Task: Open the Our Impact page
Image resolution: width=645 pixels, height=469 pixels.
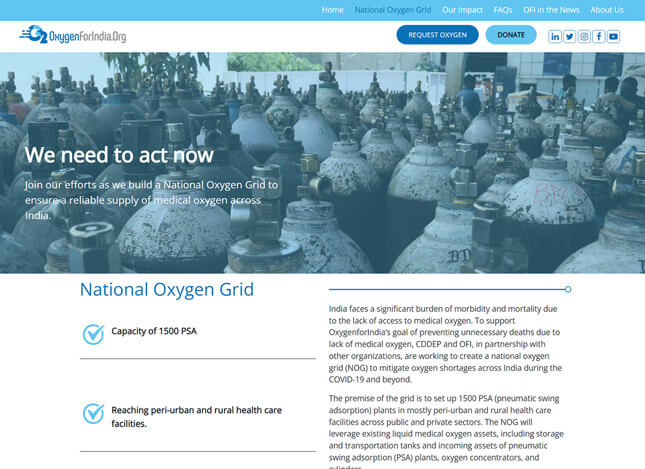Action: [x=462, y=10]
